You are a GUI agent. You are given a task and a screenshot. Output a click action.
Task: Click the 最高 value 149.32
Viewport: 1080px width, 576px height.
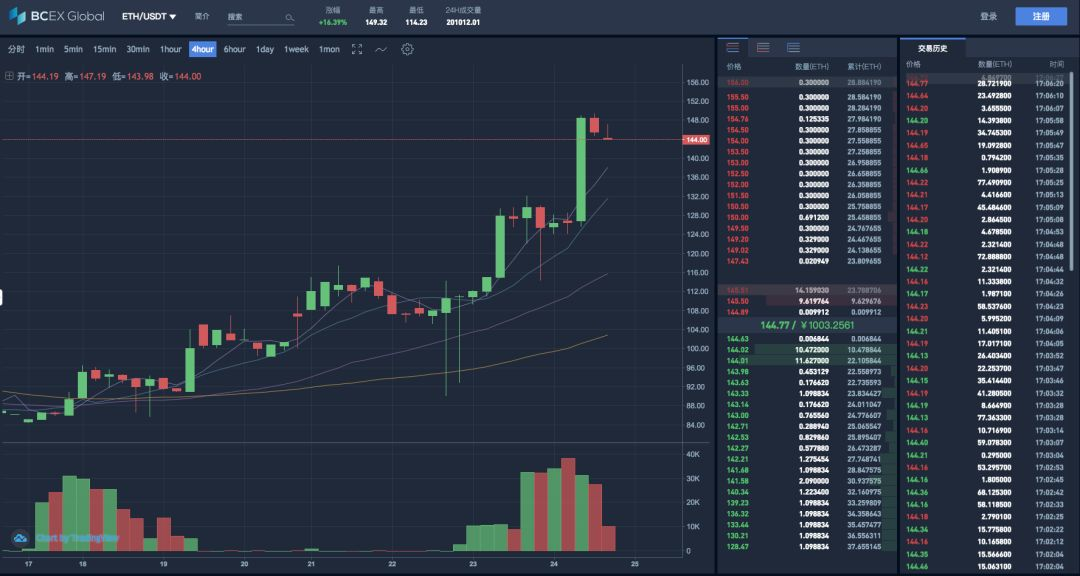point(376,23)
